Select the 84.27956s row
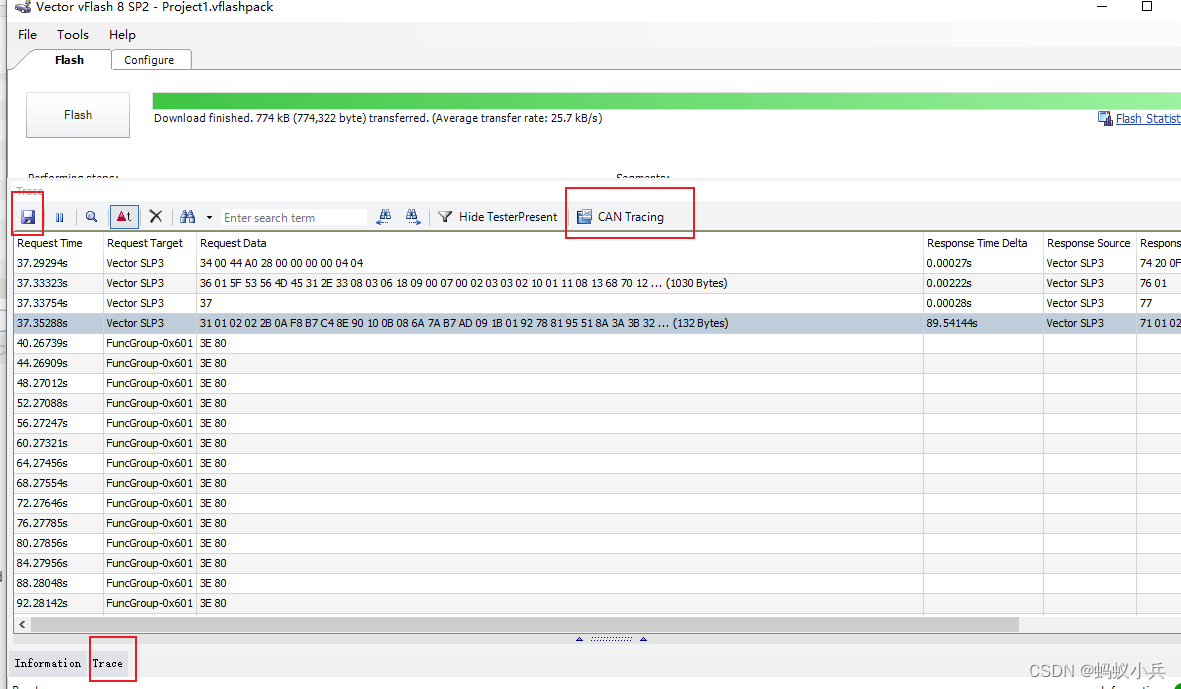 tap(597, 563)
